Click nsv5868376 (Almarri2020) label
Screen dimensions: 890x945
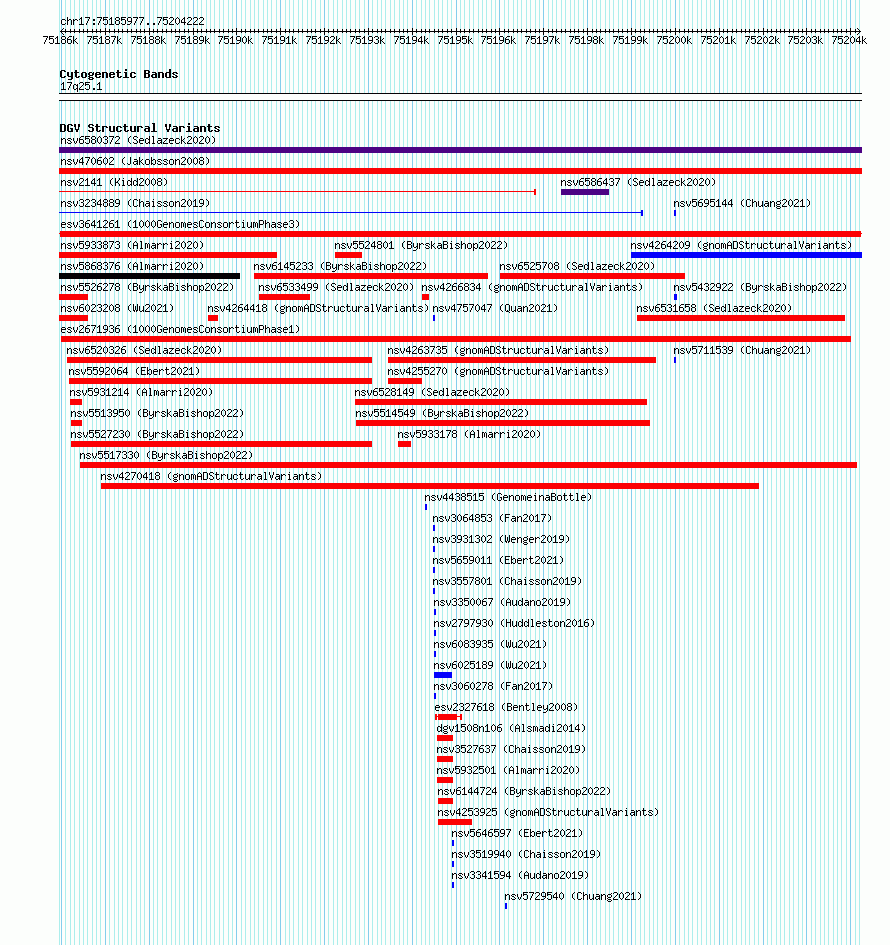(132, 266)
